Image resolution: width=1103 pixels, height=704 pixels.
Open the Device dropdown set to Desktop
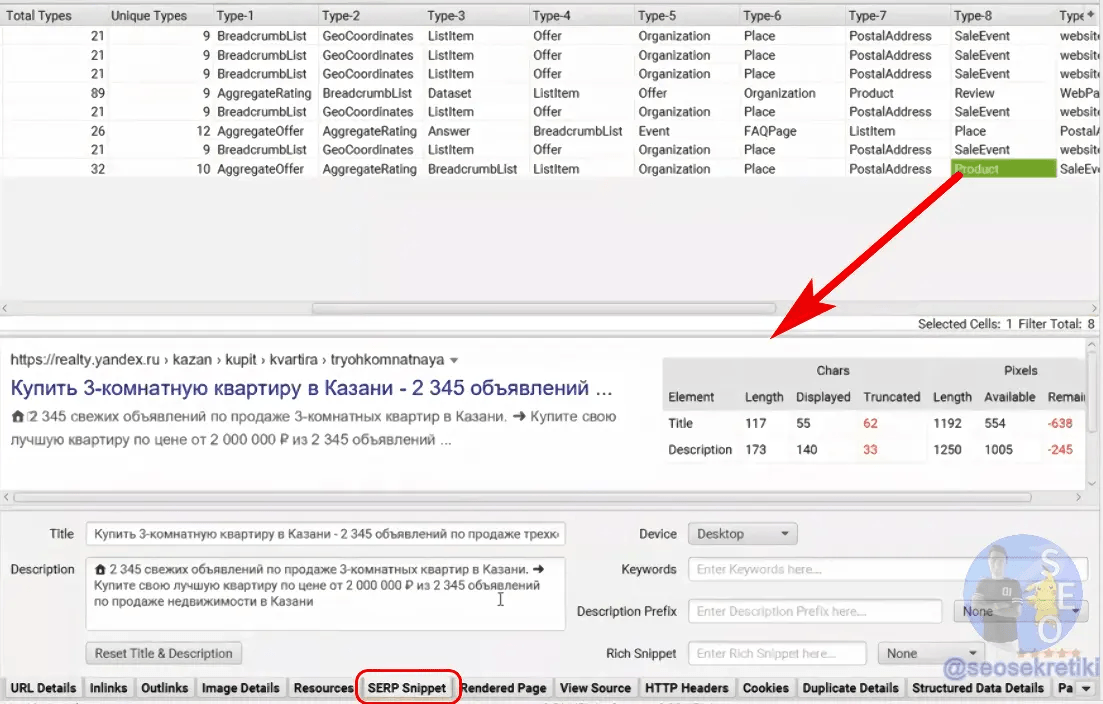click(x=742, y=534)
